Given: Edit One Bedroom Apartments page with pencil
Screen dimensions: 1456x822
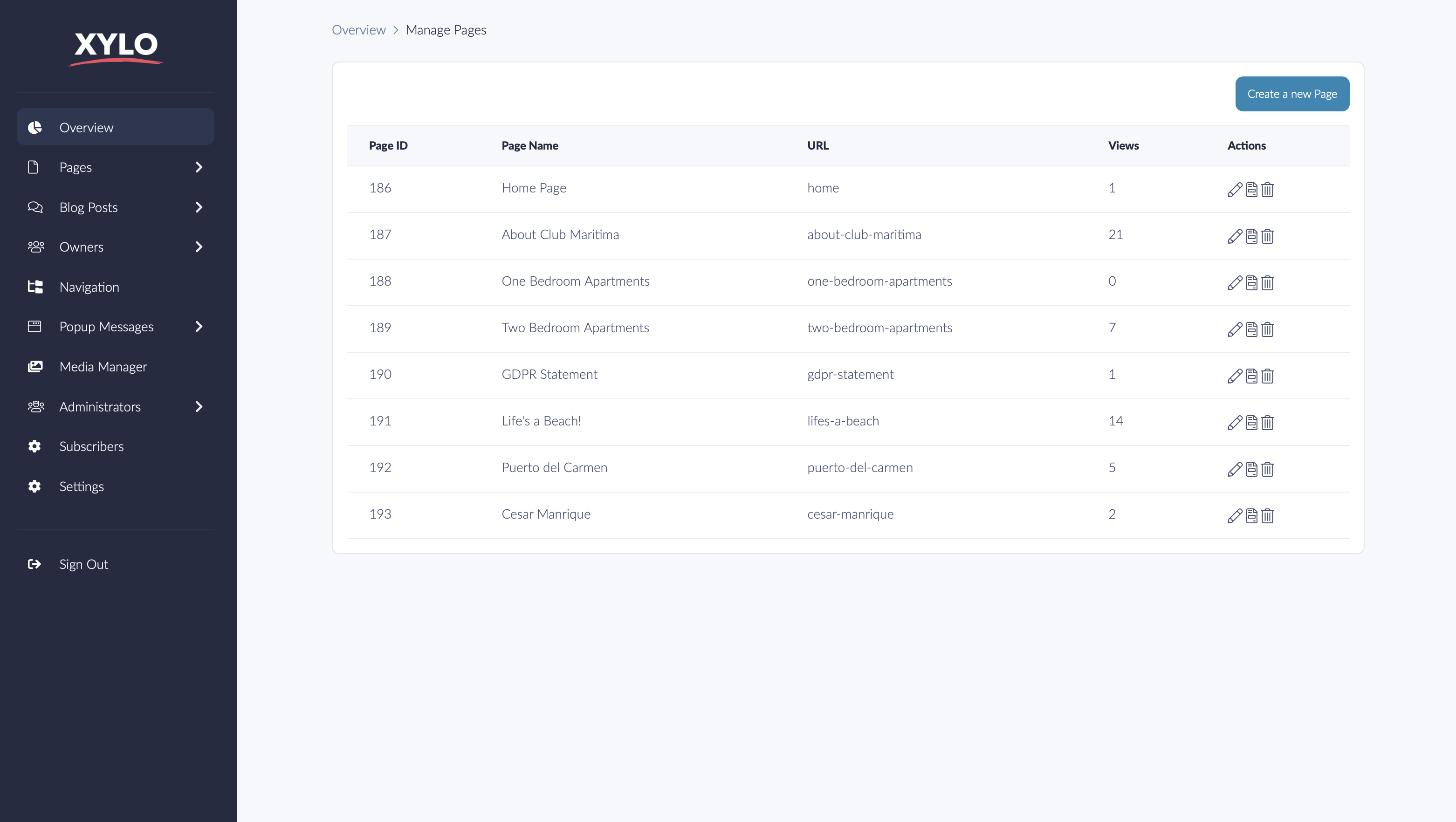Looking at the screenshot, I should pos(1235,282).
